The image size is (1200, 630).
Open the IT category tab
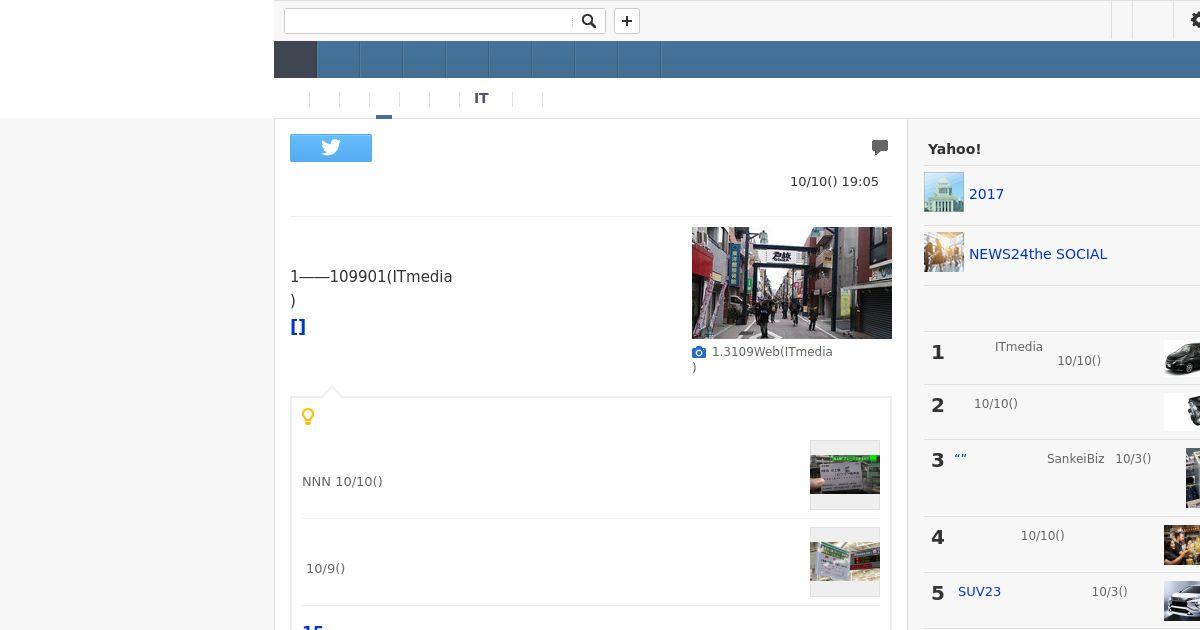(481, 98)
